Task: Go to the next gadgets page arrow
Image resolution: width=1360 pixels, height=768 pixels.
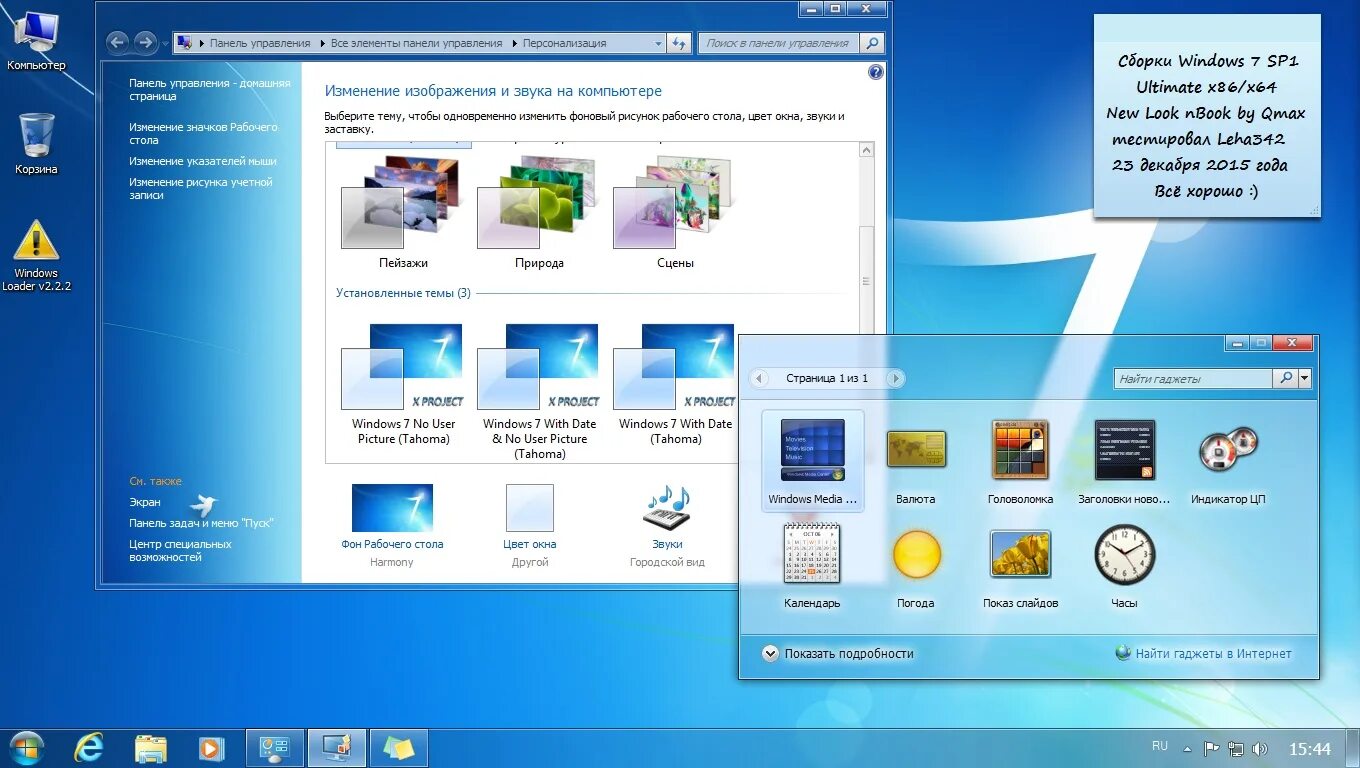Action: pyautogui.click(x=895, y=378)
